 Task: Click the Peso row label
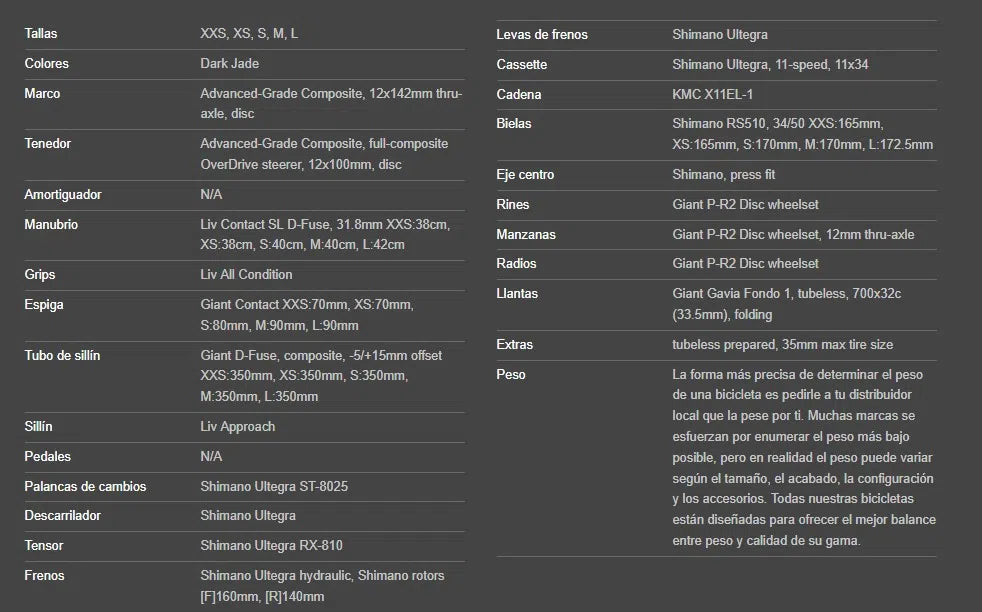[x=511, y=375]
